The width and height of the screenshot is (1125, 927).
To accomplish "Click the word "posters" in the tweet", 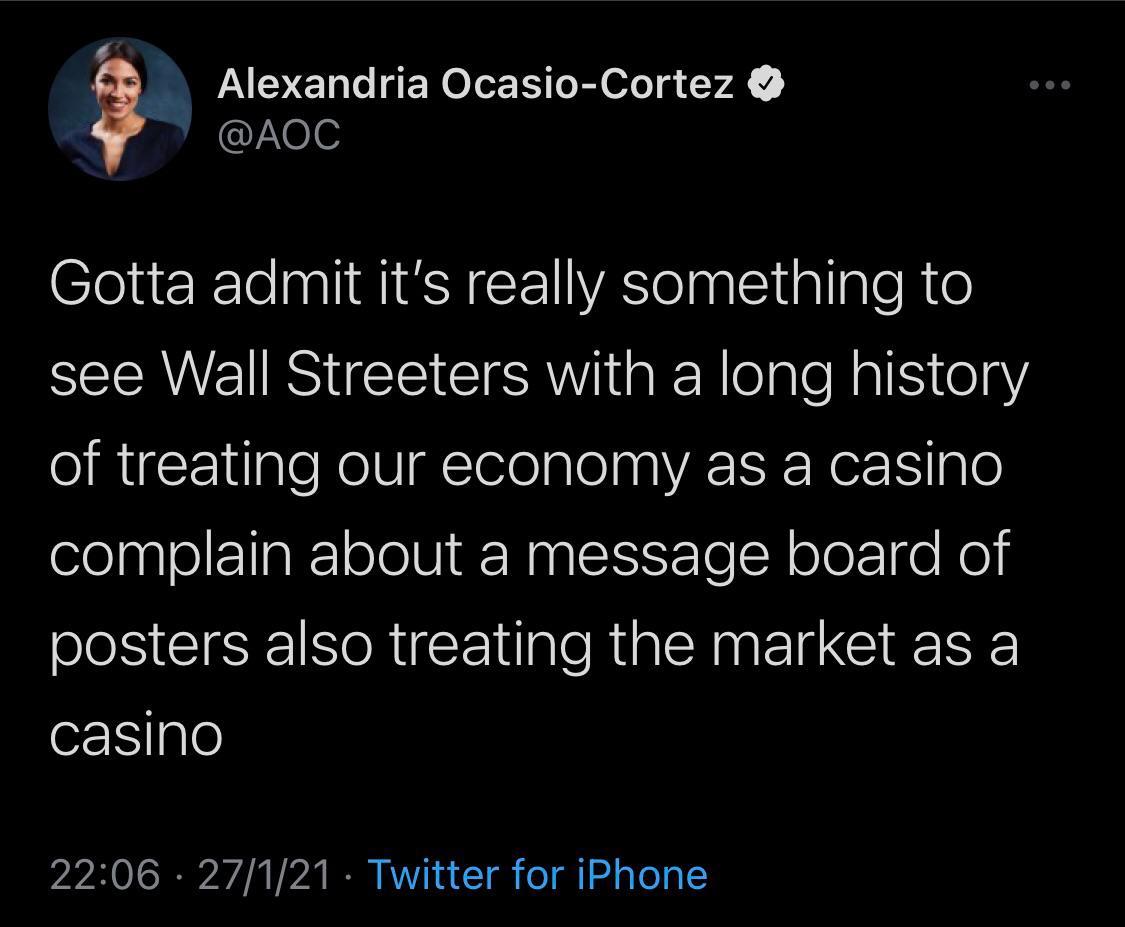I will (x=149, y=645).
